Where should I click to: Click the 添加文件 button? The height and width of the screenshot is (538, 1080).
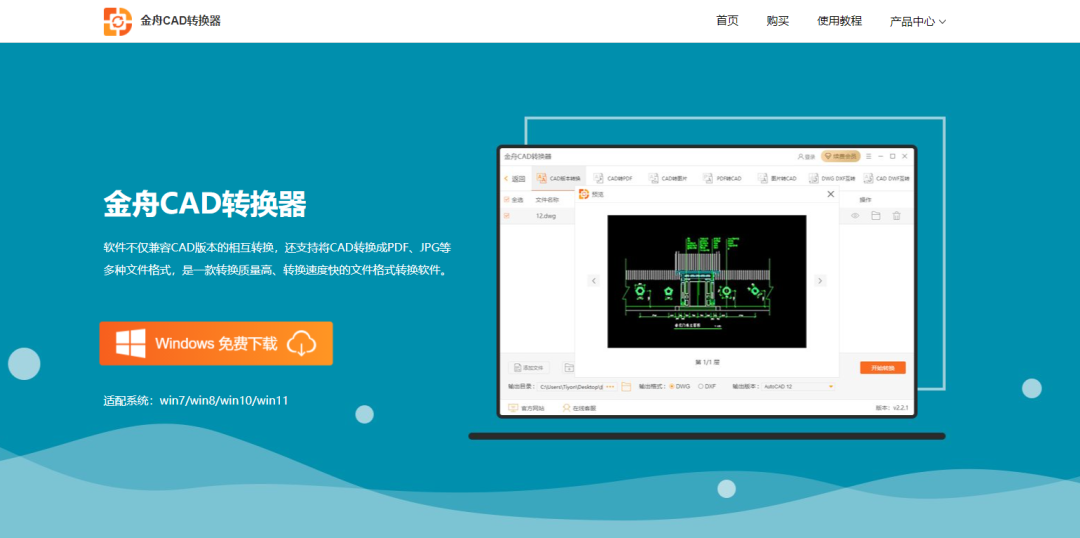529,368
